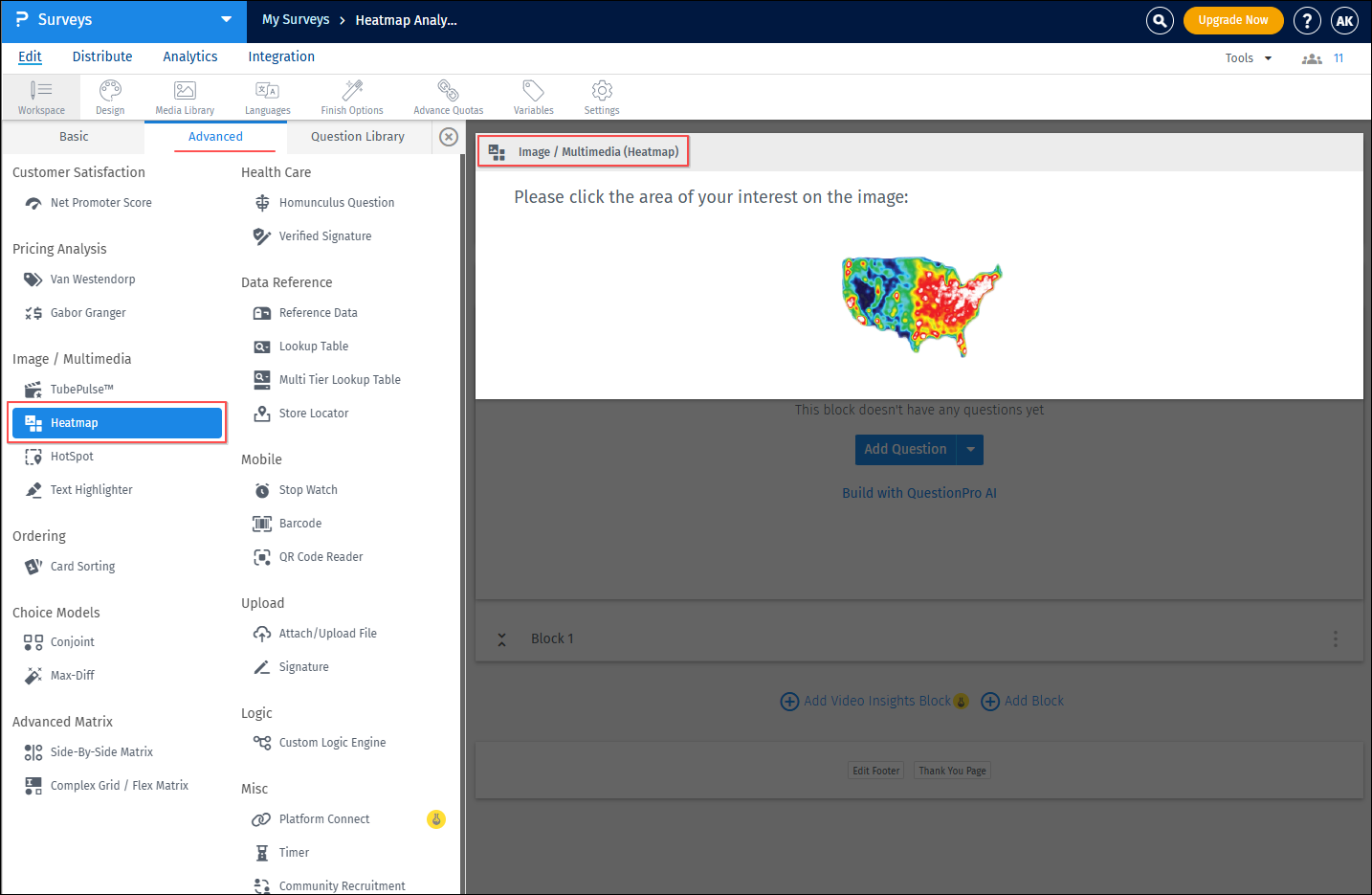Screen dimensions: 1372x895
Task: Add a Multi Tier Lookup Table question
Action: point(326,380)
